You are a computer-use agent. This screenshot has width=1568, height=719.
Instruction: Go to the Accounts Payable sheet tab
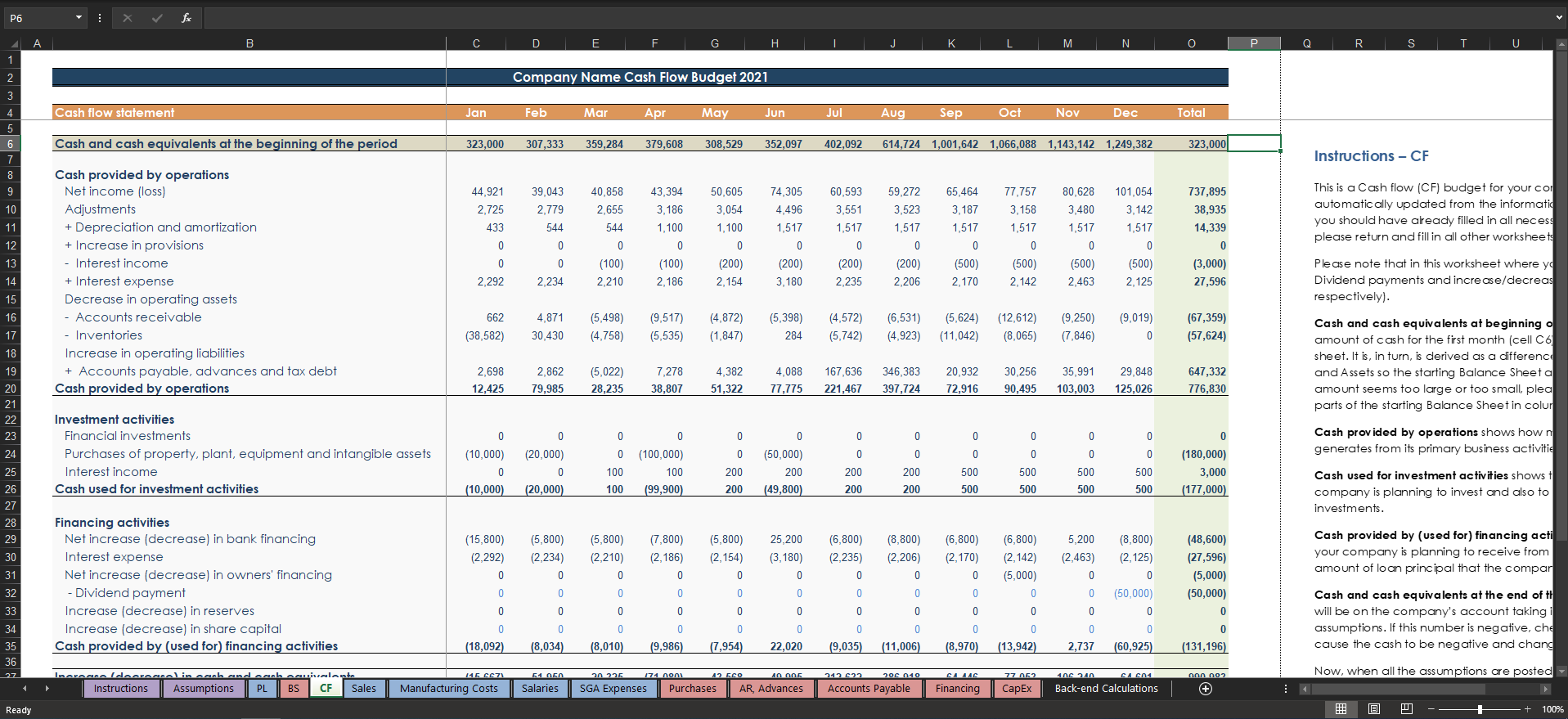coord(869,689)
